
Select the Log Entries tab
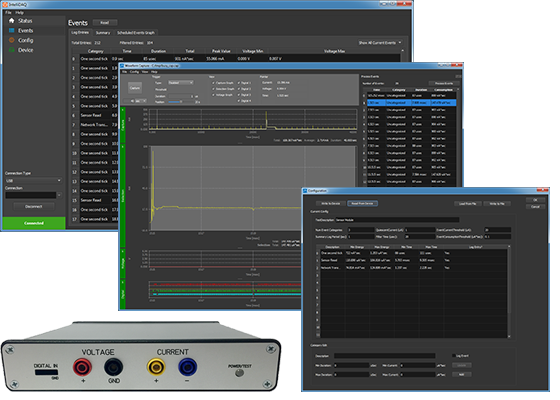[80, 32]
